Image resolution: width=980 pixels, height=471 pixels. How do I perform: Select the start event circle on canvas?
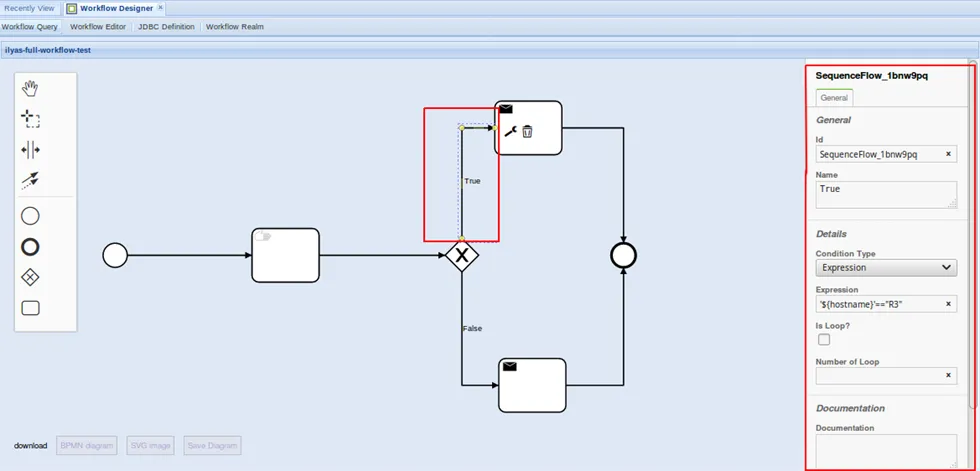tap(115, 255)
